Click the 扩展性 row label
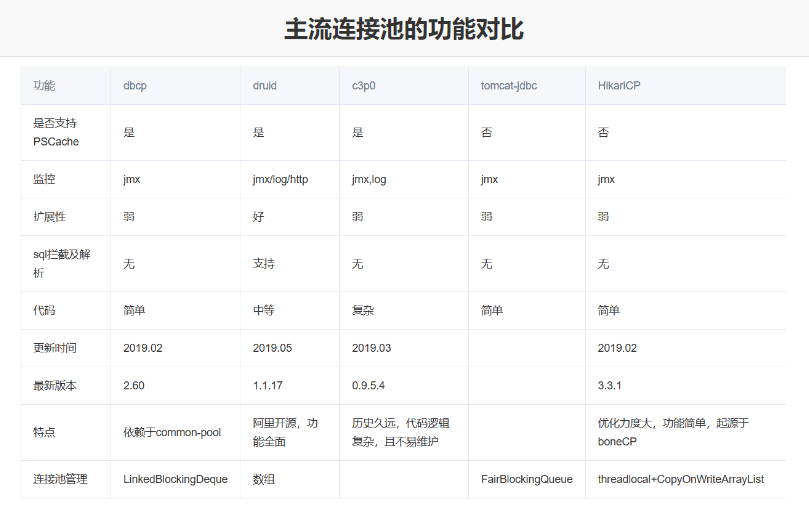Screen dimensions: 809x507 tap(50, 216)
